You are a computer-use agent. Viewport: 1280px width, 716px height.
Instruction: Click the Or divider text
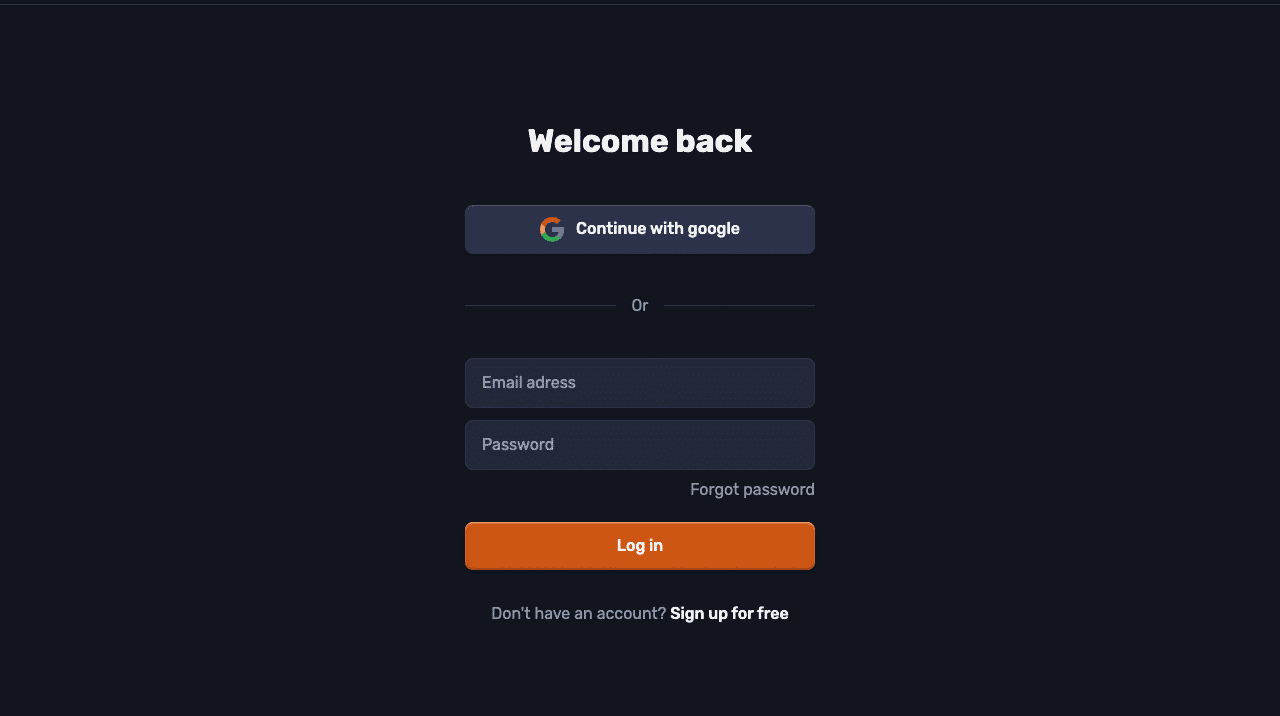pyautogui.click(x=640, y=305)
